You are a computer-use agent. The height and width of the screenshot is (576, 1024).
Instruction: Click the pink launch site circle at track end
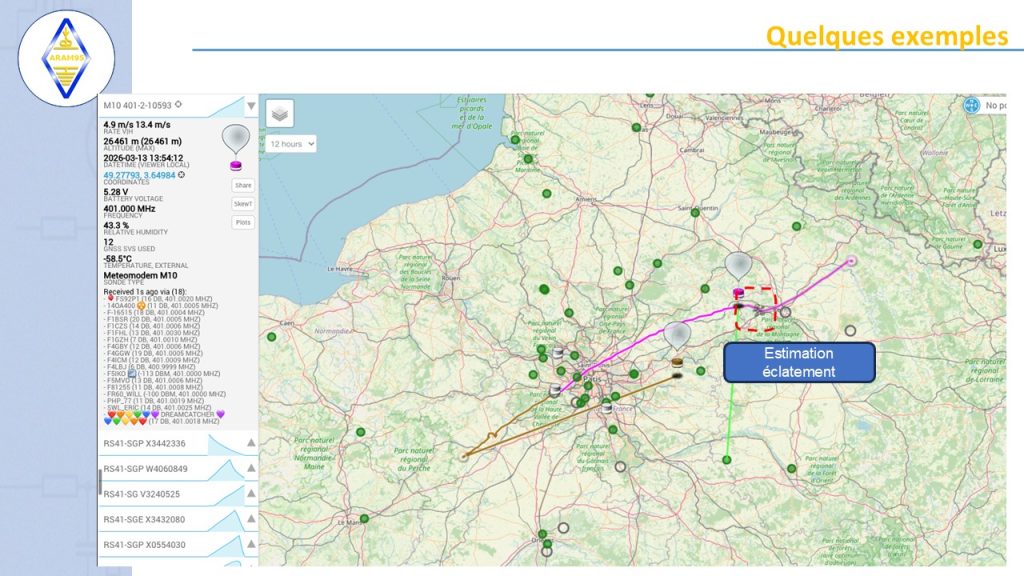click(851, 261)
